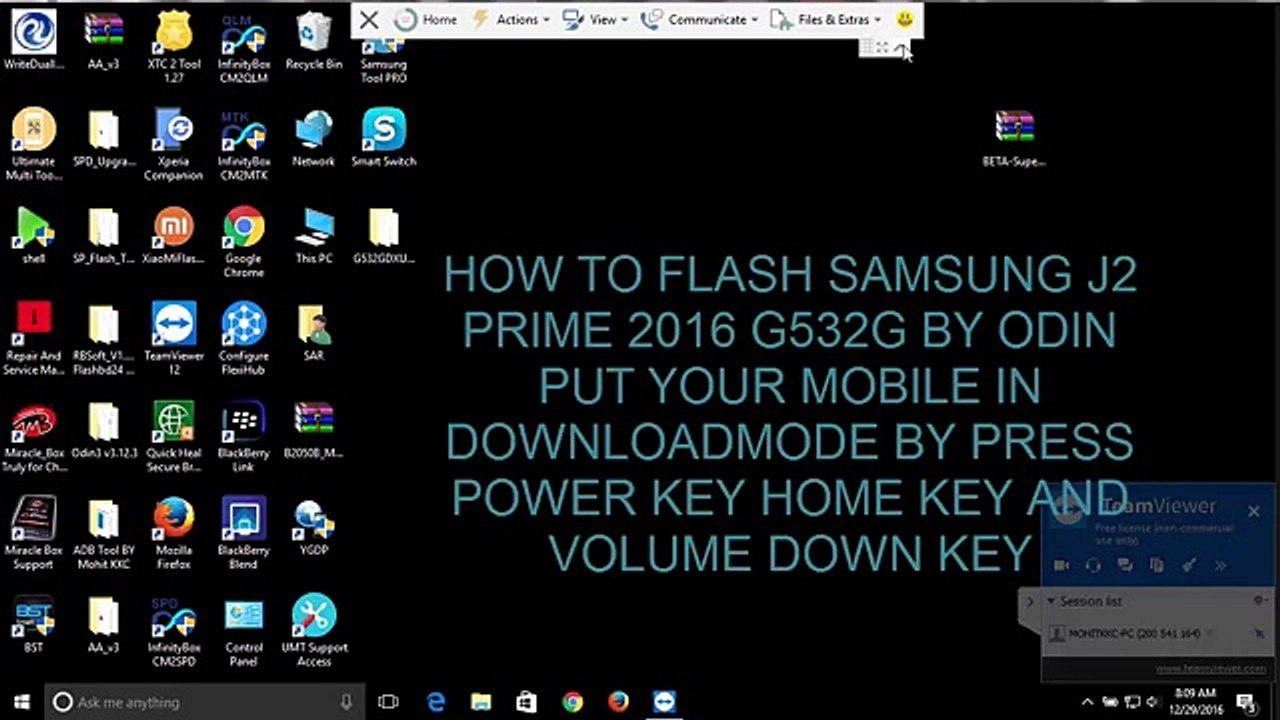
Task: Close the TeamViewer side panel
Action: [x=1254, y=511]
